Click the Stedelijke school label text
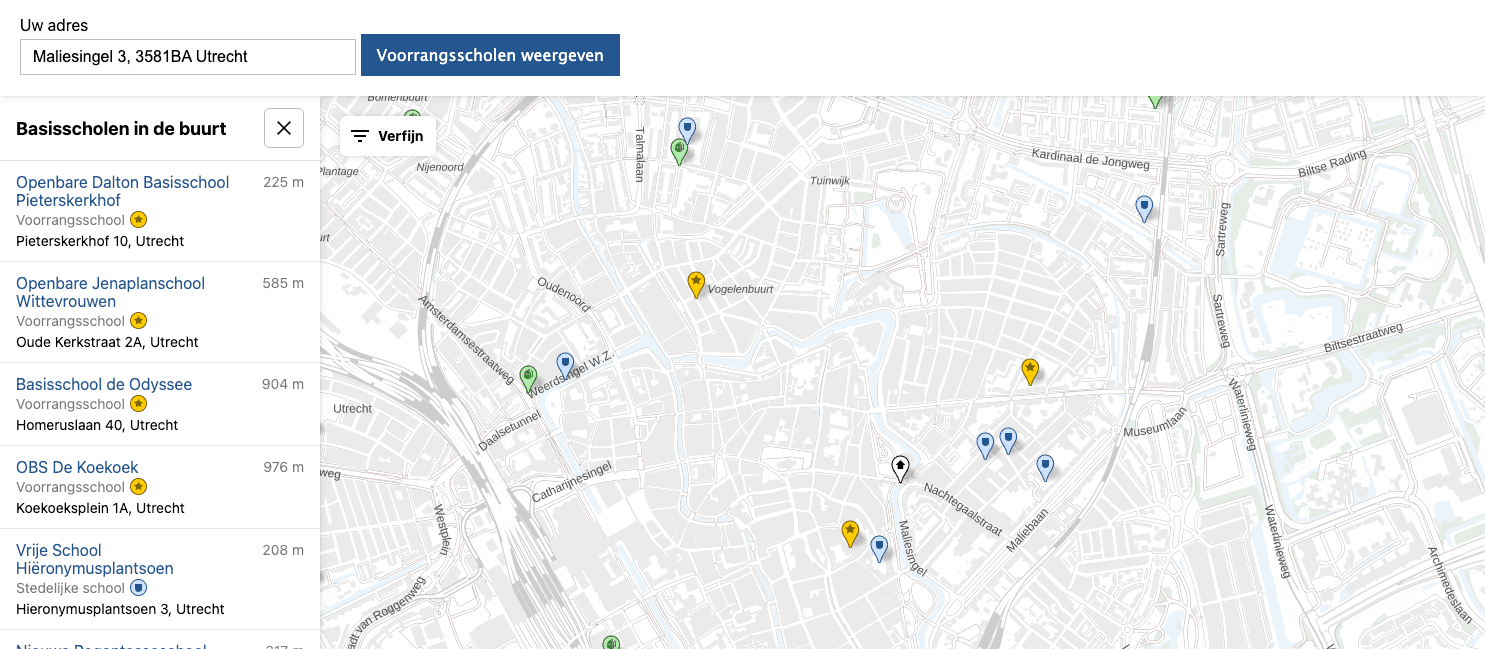 (x=70, y=588)
